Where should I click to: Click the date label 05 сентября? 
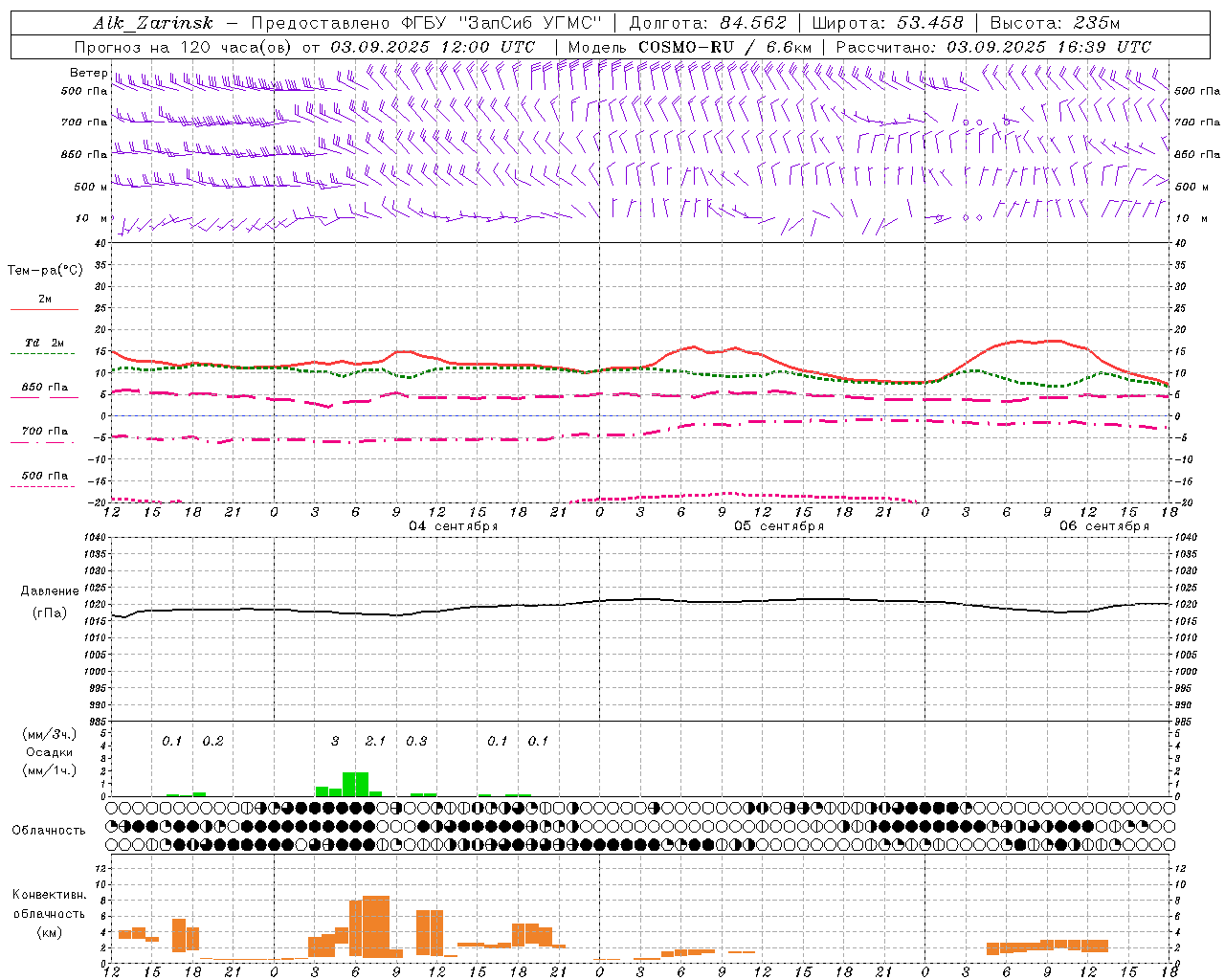point(779,526)
